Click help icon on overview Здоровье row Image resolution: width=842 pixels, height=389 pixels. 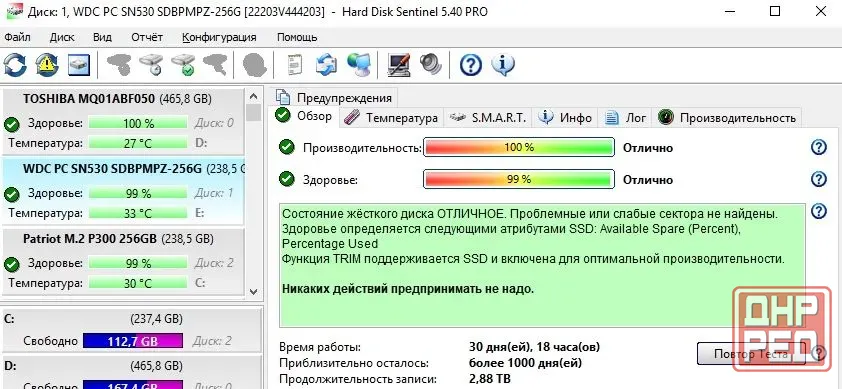[x=818, y=179]
